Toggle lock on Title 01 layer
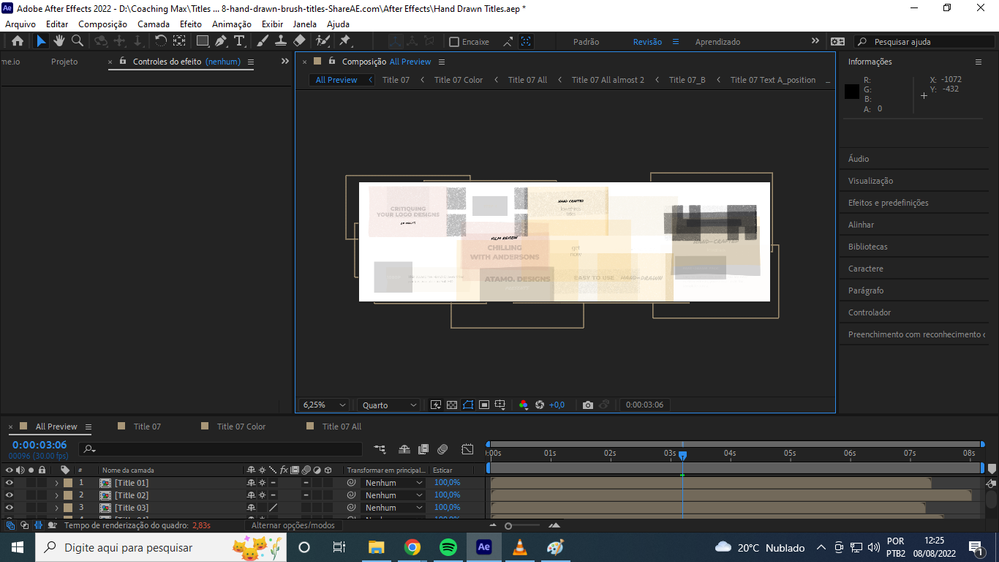The height and width of the screenshot is (562, 999). click(42, 482)
